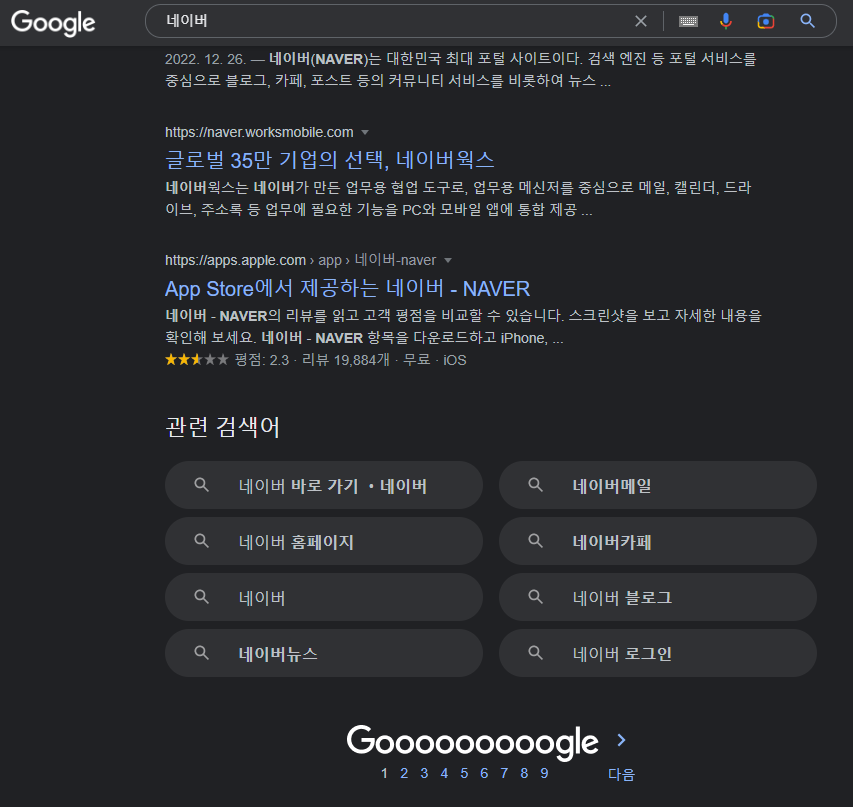Viewport: 853px width, 807px height.
Task: Click magnifier icon in 네이버메일 chip
Action: 535,485
